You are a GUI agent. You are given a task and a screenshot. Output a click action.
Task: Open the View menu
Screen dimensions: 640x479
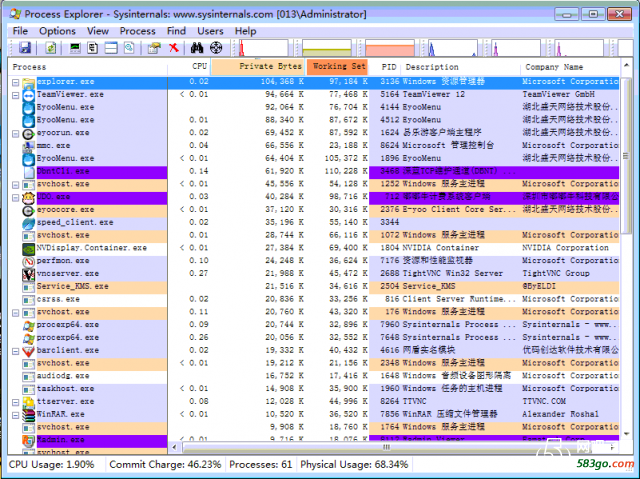98,31
